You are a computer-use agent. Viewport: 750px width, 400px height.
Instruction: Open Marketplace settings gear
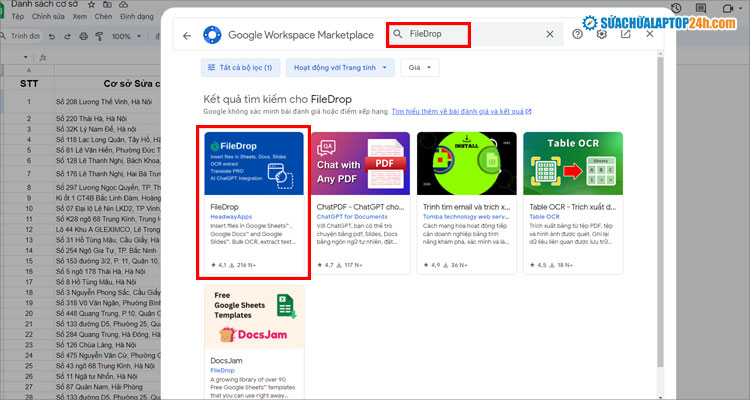(x=601, y=34)
